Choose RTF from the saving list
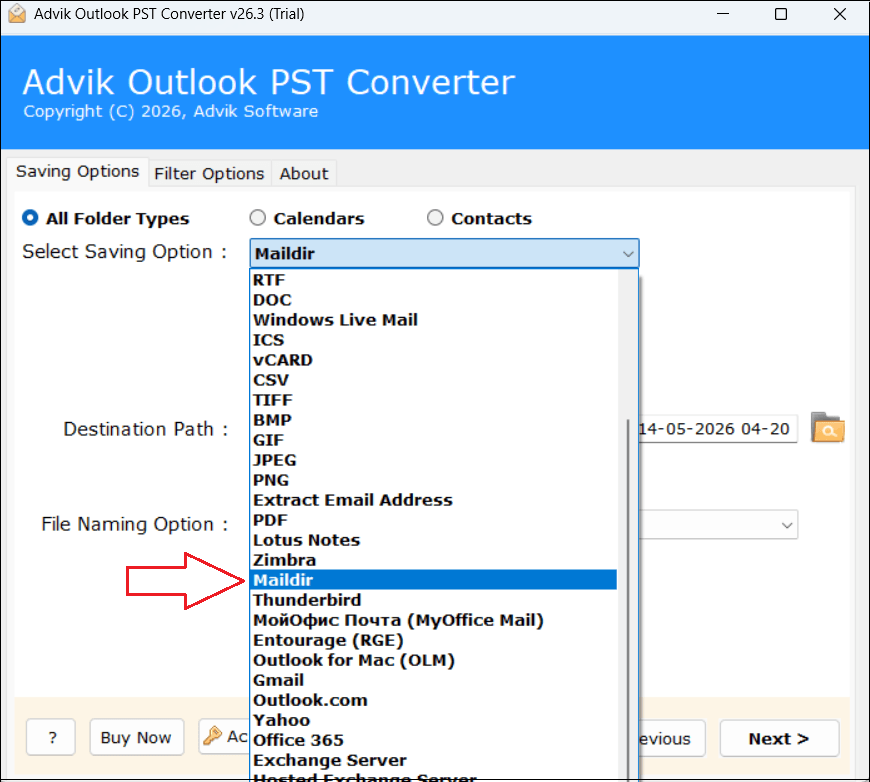Image resolution: width=870 pixels, height=782 pixels. [433, 280]
